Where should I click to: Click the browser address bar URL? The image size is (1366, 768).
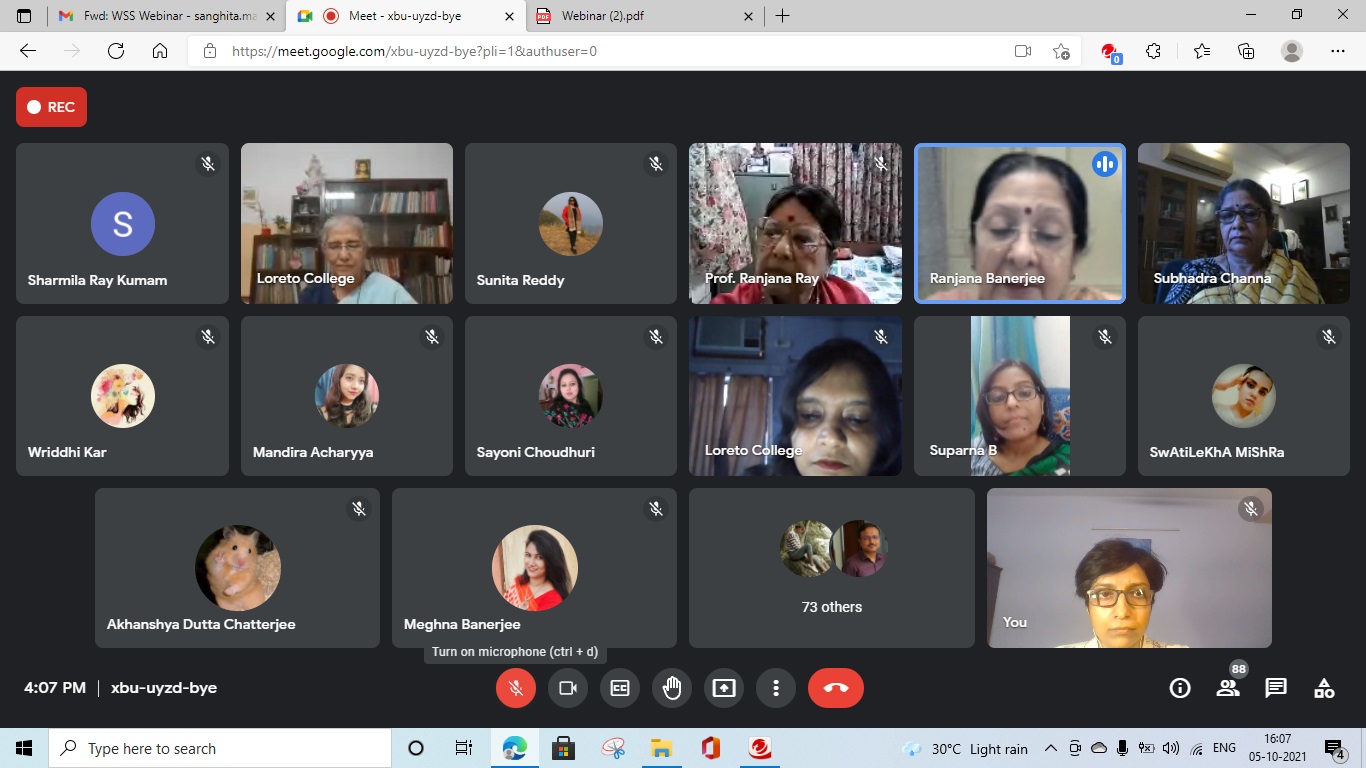pyautogui.click(x=414, y=51)
